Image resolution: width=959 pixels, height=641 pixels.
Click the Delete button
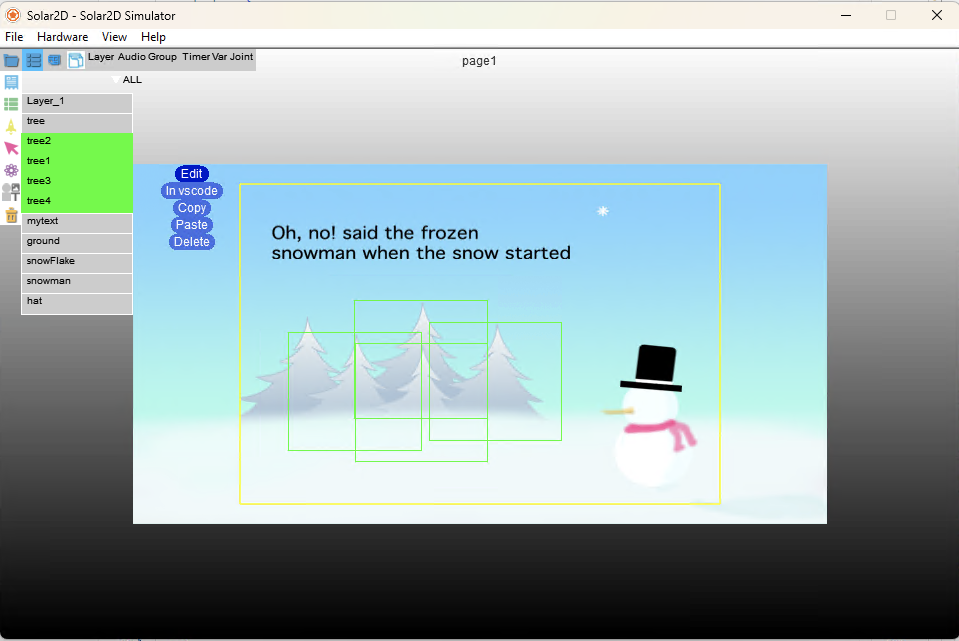[191, 242]
